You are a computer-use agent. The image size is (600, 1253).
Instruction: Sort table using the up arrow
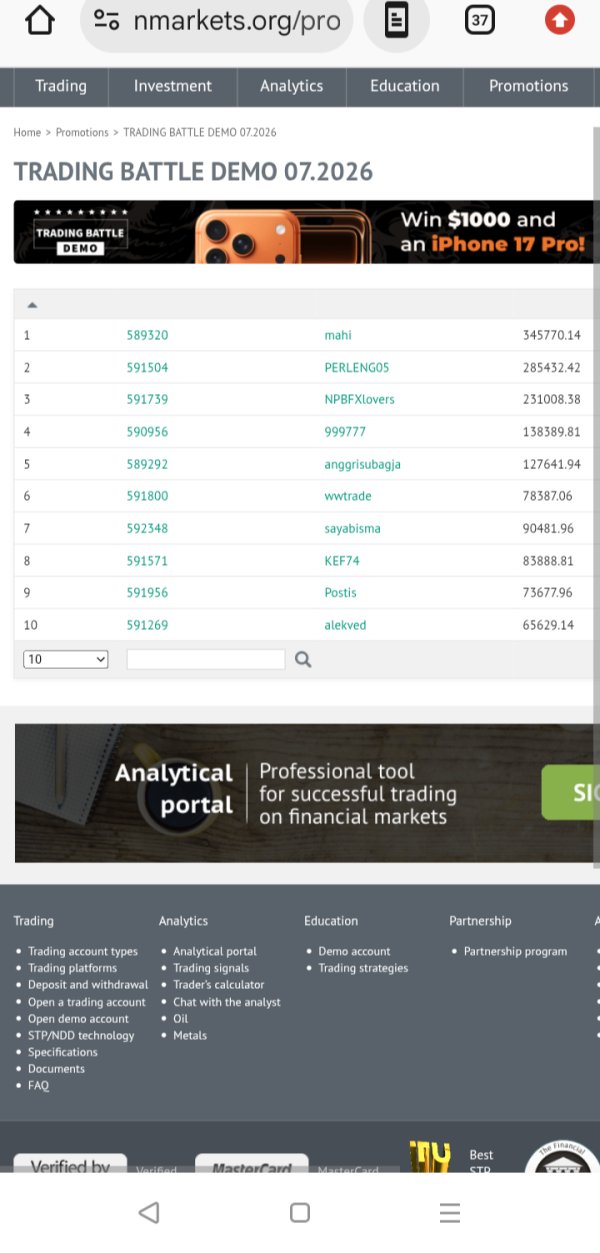pyautogui.click(x=32, y=305)
